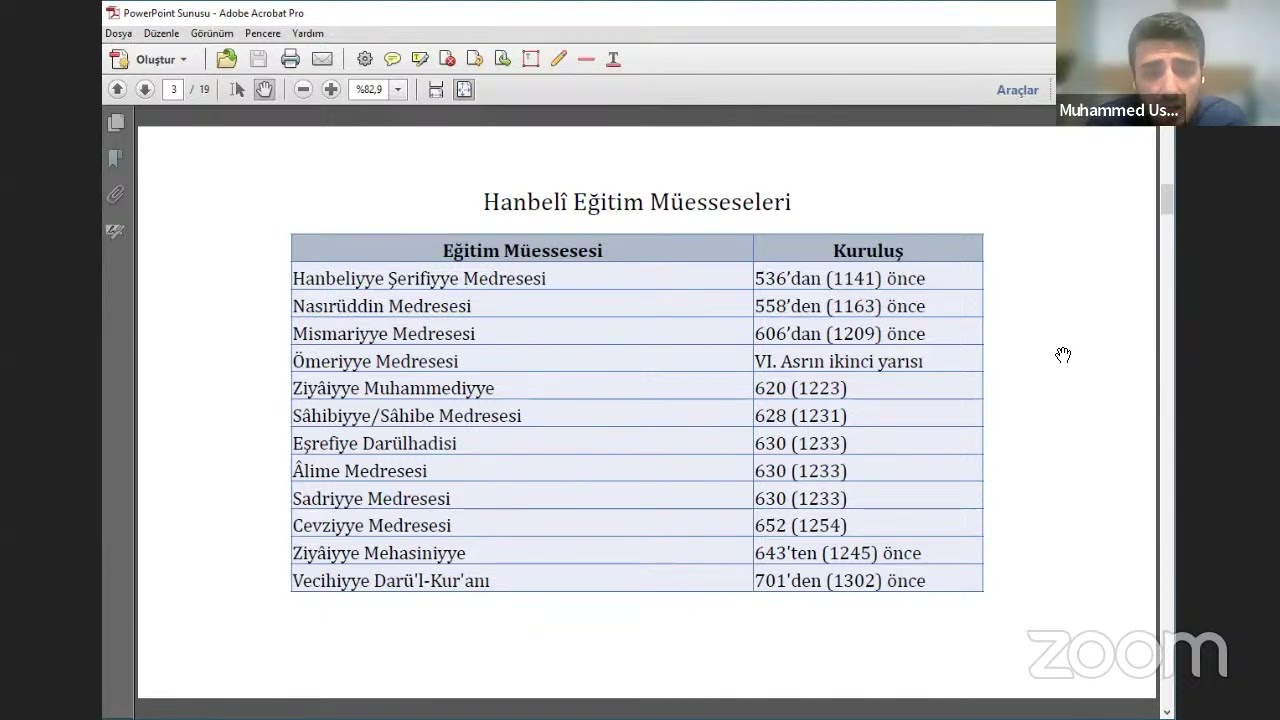Click the fit full page icon
The width and height of the screenshot is (1280, 720).
(464, 90)
